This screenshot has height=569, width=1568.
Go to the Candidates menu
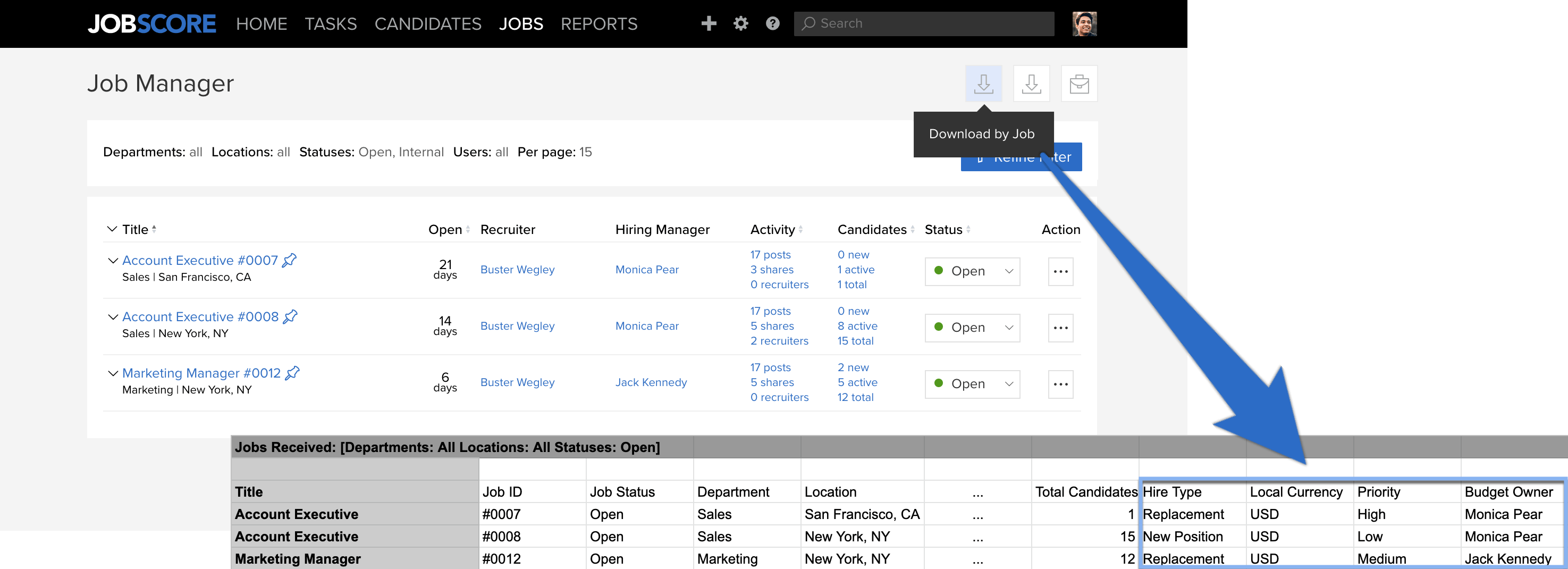tap(428, 24)
